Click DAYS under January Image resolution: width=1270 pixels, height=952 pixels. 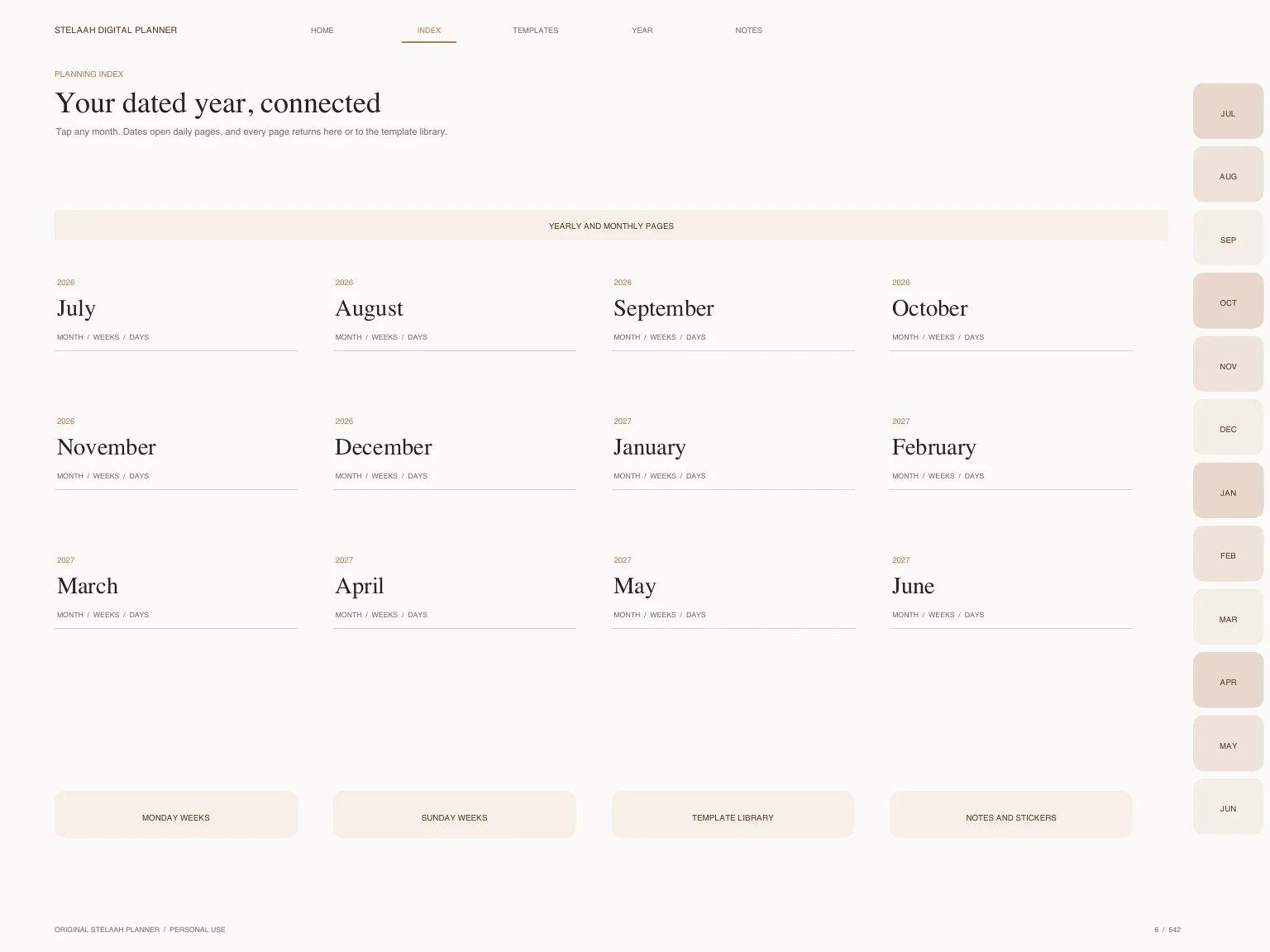click(696, 476)
